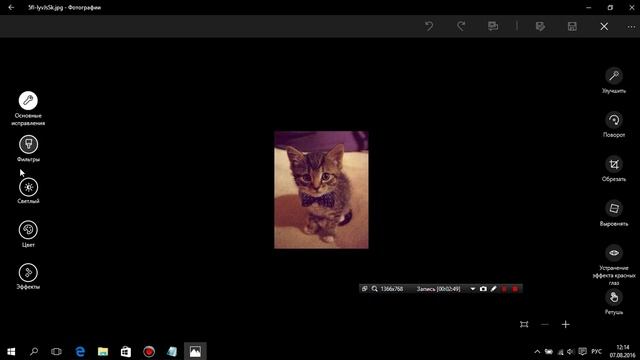Click the recorder window selection icon

pos(364,289)
